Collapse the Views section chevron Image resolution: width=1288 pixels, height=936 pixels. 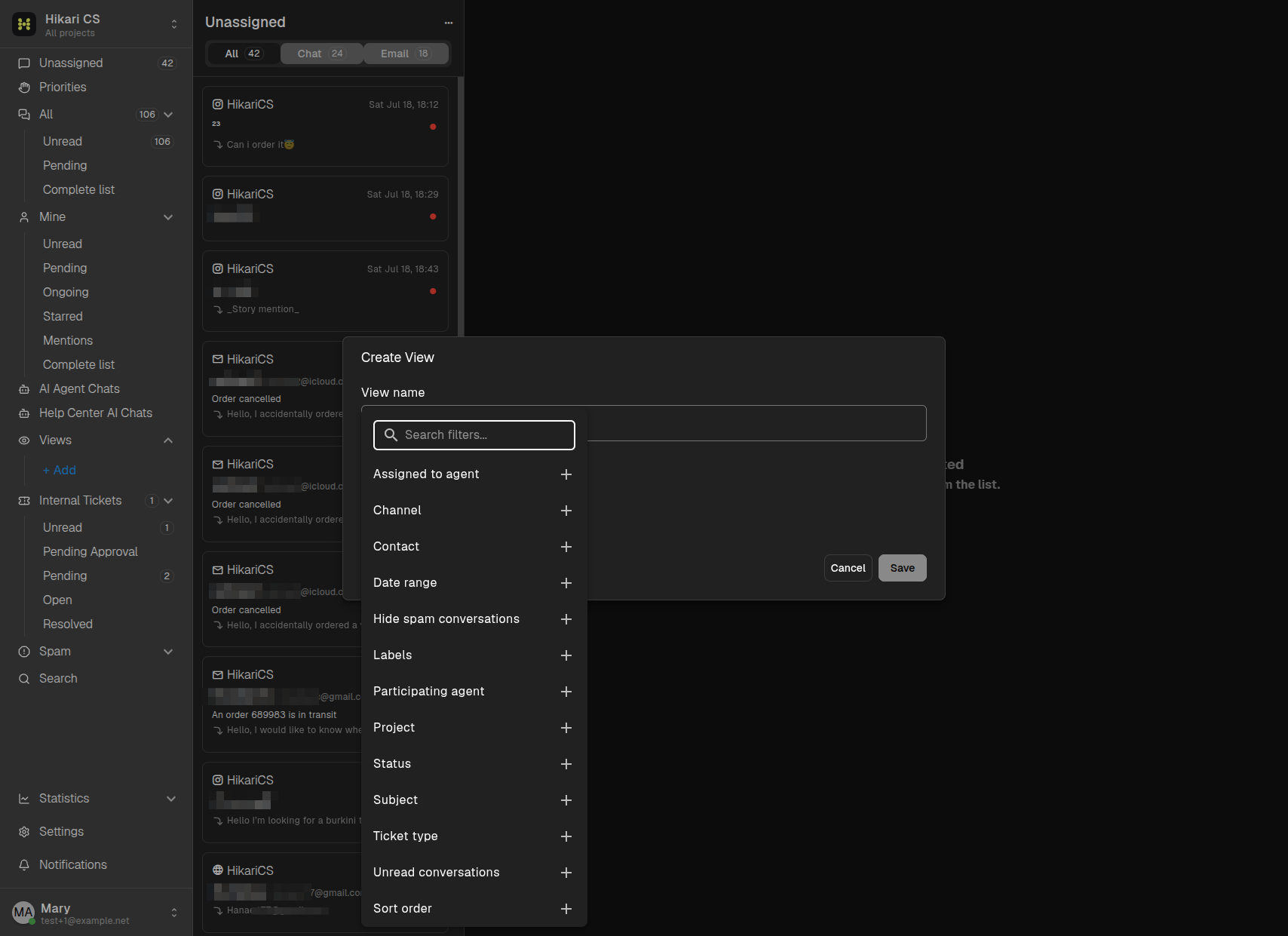[x=168, y=440]
